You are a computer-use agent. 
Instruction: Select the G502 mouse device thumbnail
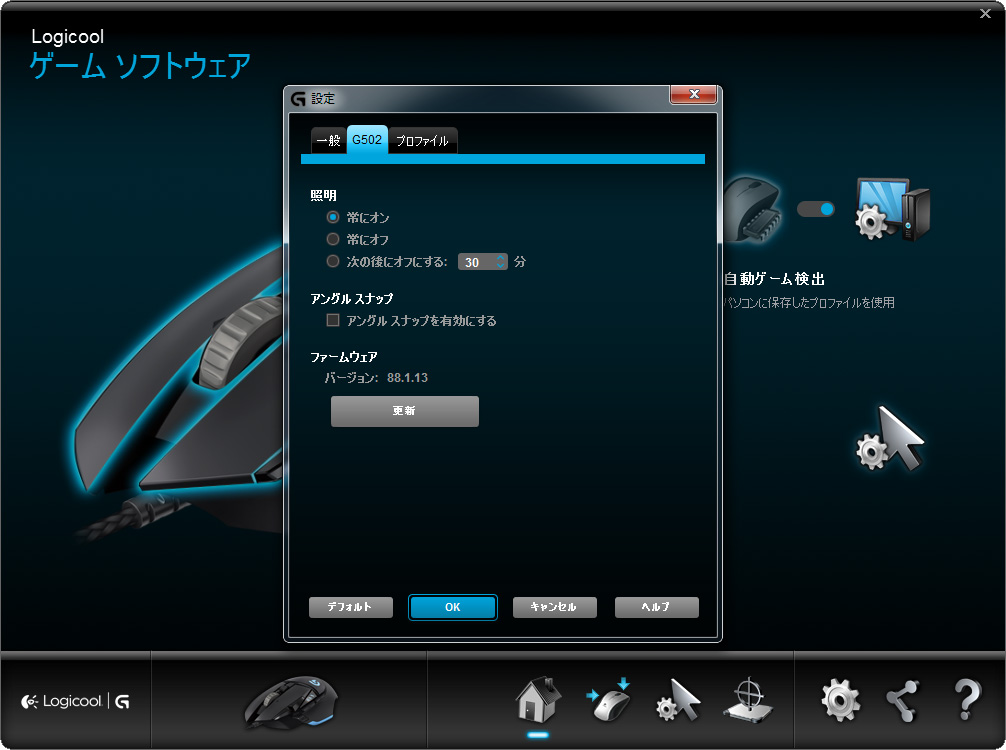291,702
